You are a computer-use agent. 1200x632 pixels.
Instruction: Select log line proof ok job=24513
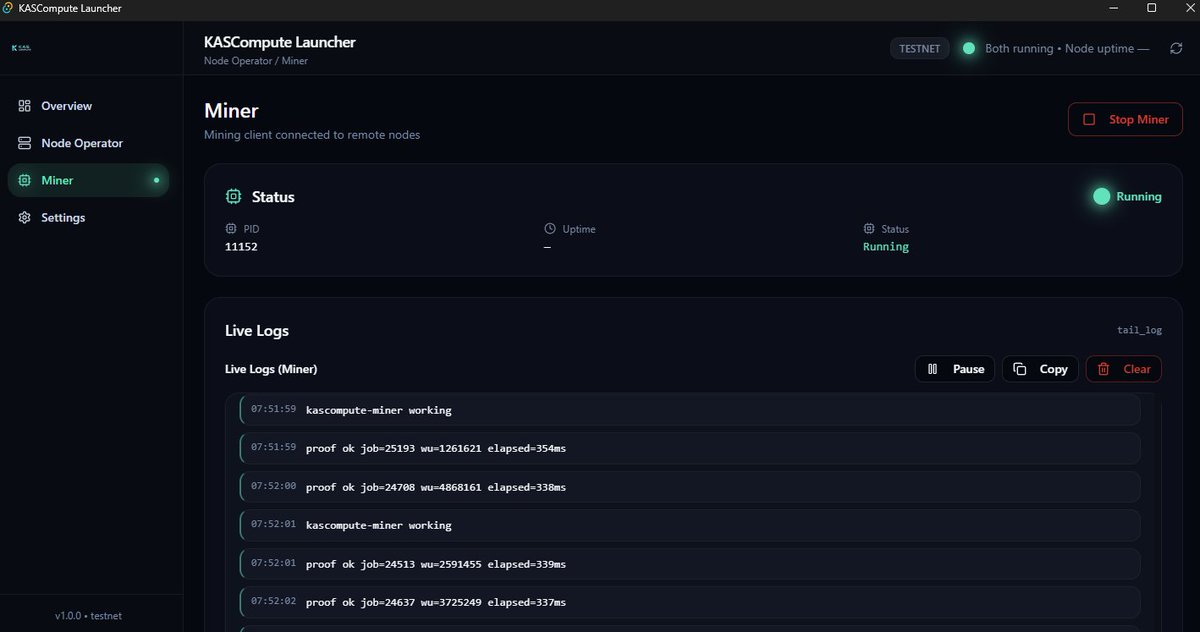(690, 564)
